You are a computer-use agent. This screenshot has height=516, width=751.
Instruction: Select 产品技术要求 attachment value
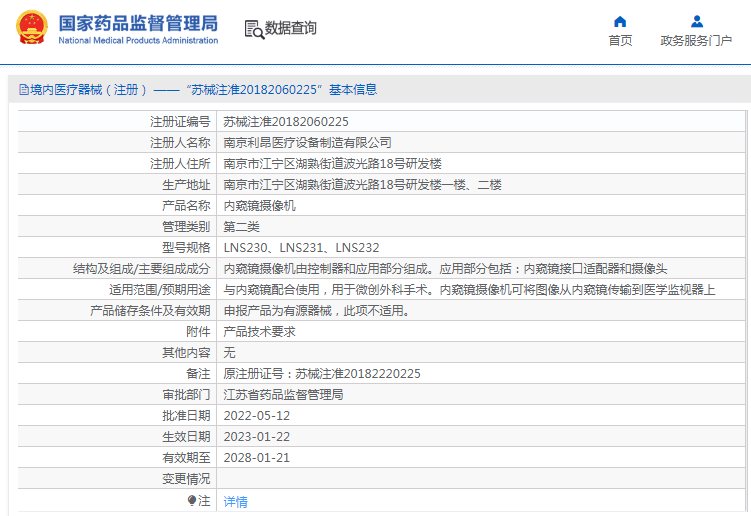coord(260,332)
